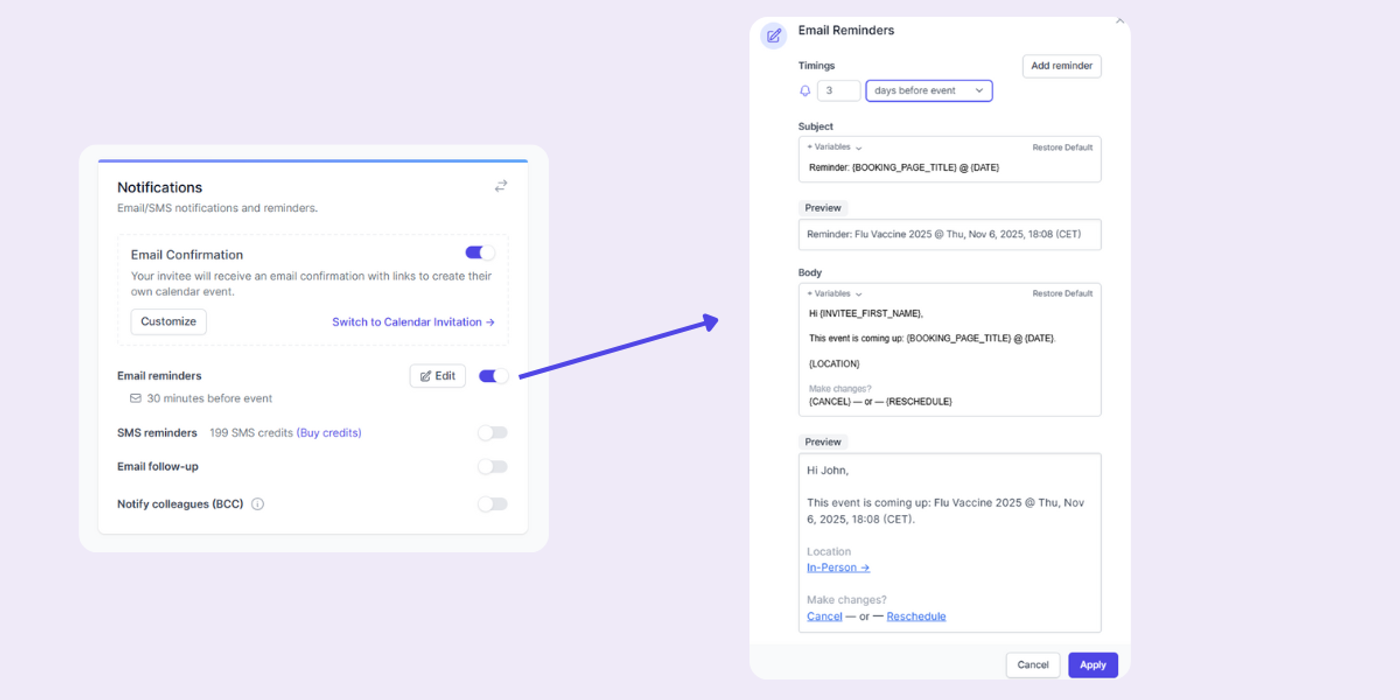
Task: Click the Edit pencil next to Email reminders
Action: coord(437,375)
